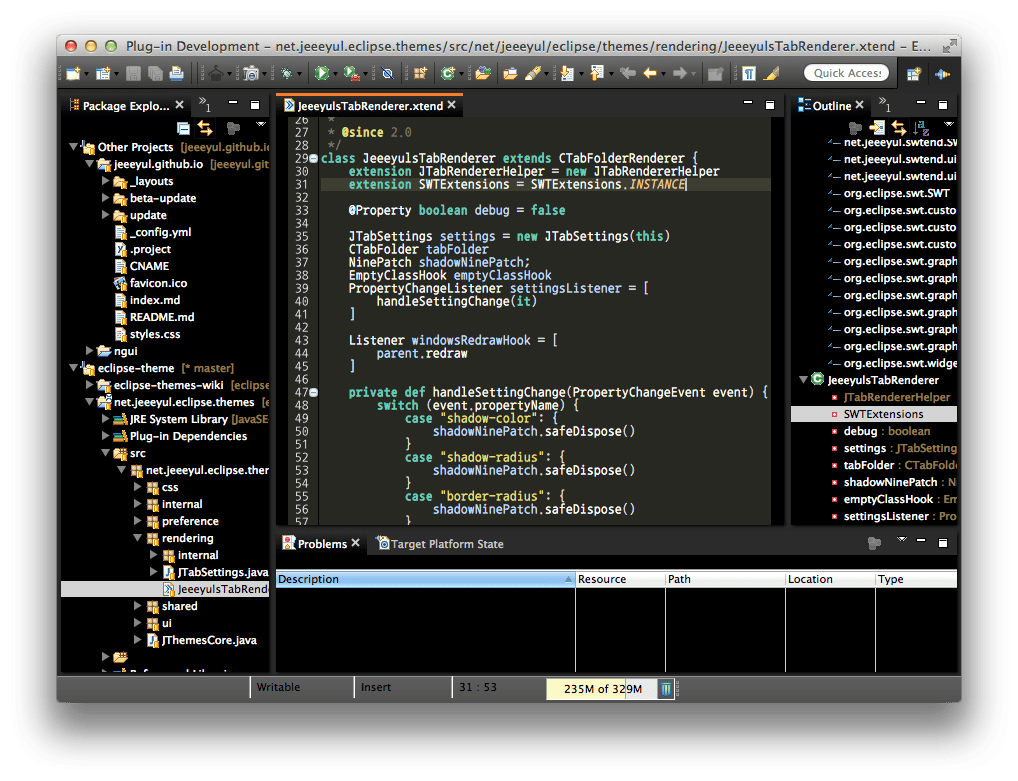Collapse JeeeyulsTabRenderer class in Outline
The height and width of the screenshot is (781, 1018).
803,380
